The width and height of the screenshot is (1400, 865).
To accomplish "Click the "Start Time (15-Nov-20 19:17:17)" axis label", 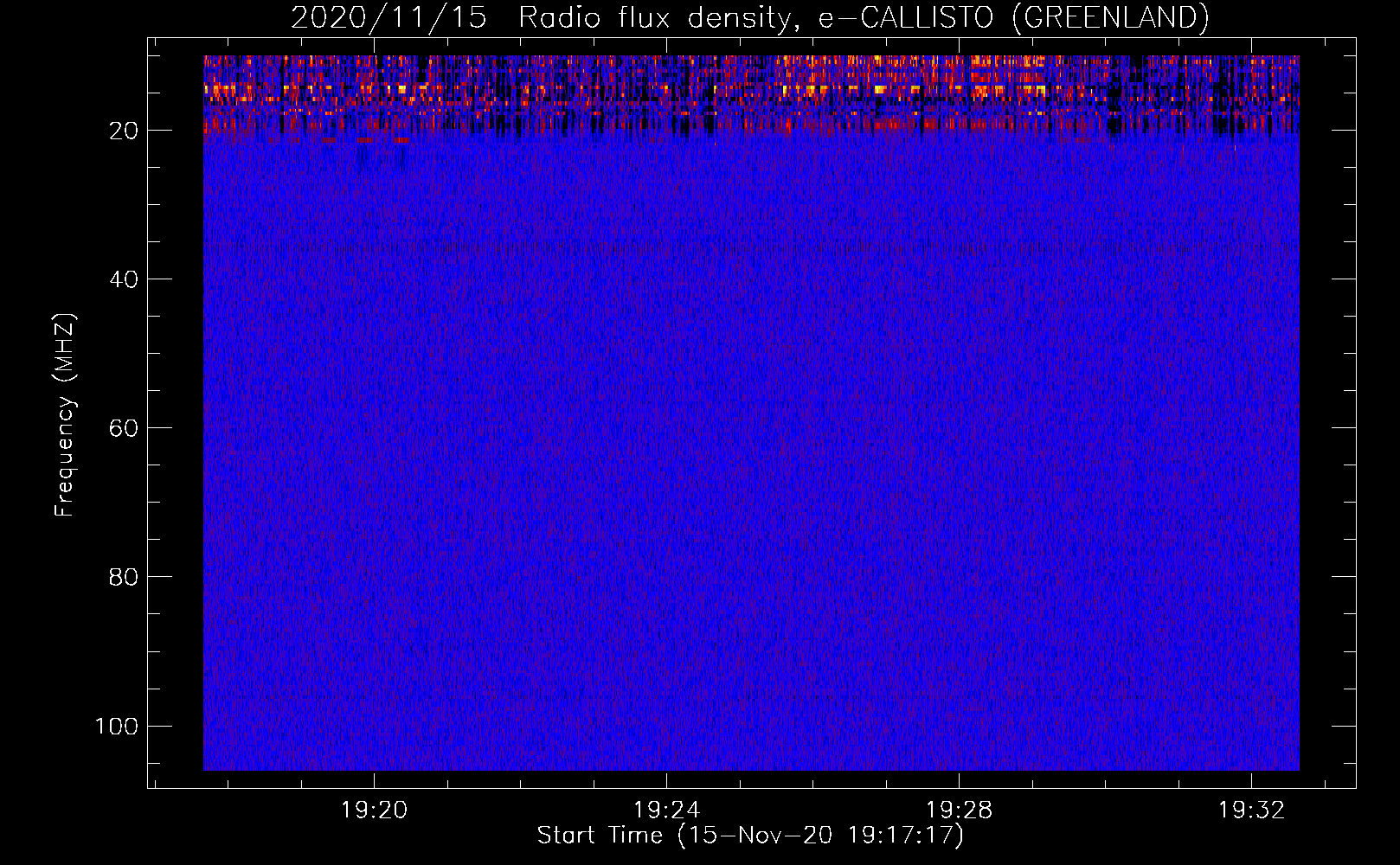I will point(750,836).
